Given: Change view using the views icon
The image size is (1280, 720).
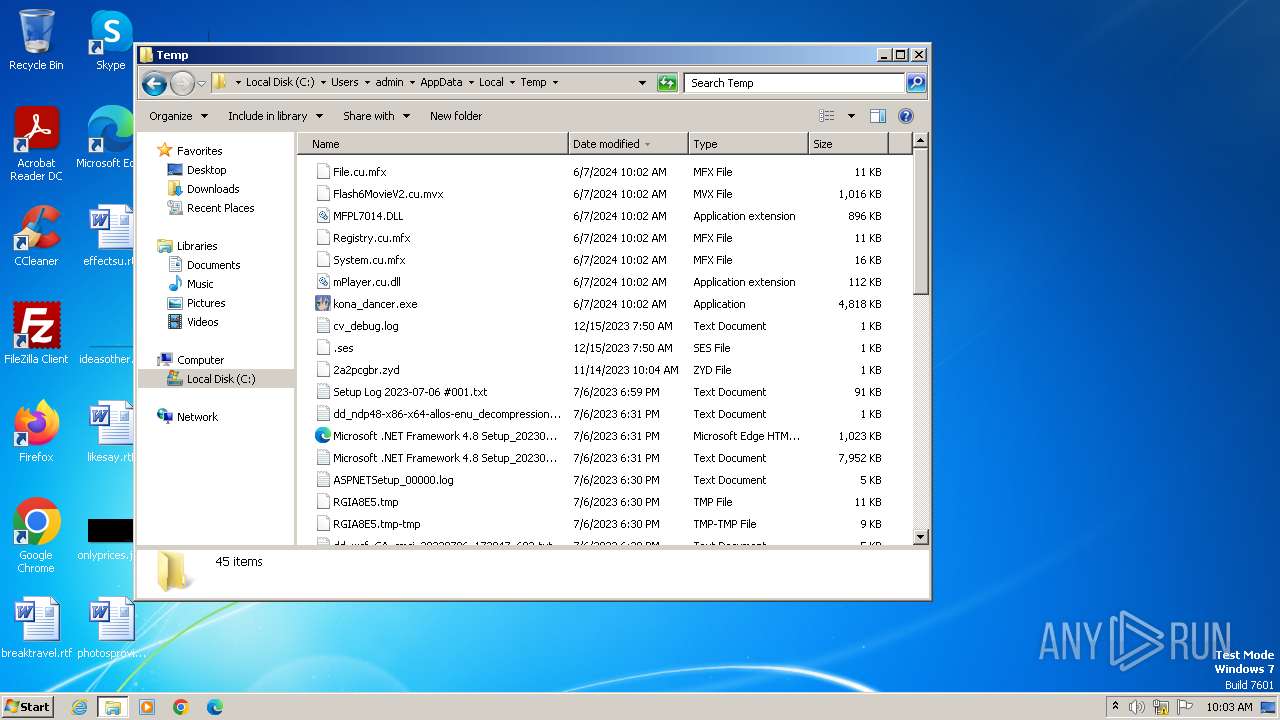Looking at the screenshot, I should pos(826,116).
